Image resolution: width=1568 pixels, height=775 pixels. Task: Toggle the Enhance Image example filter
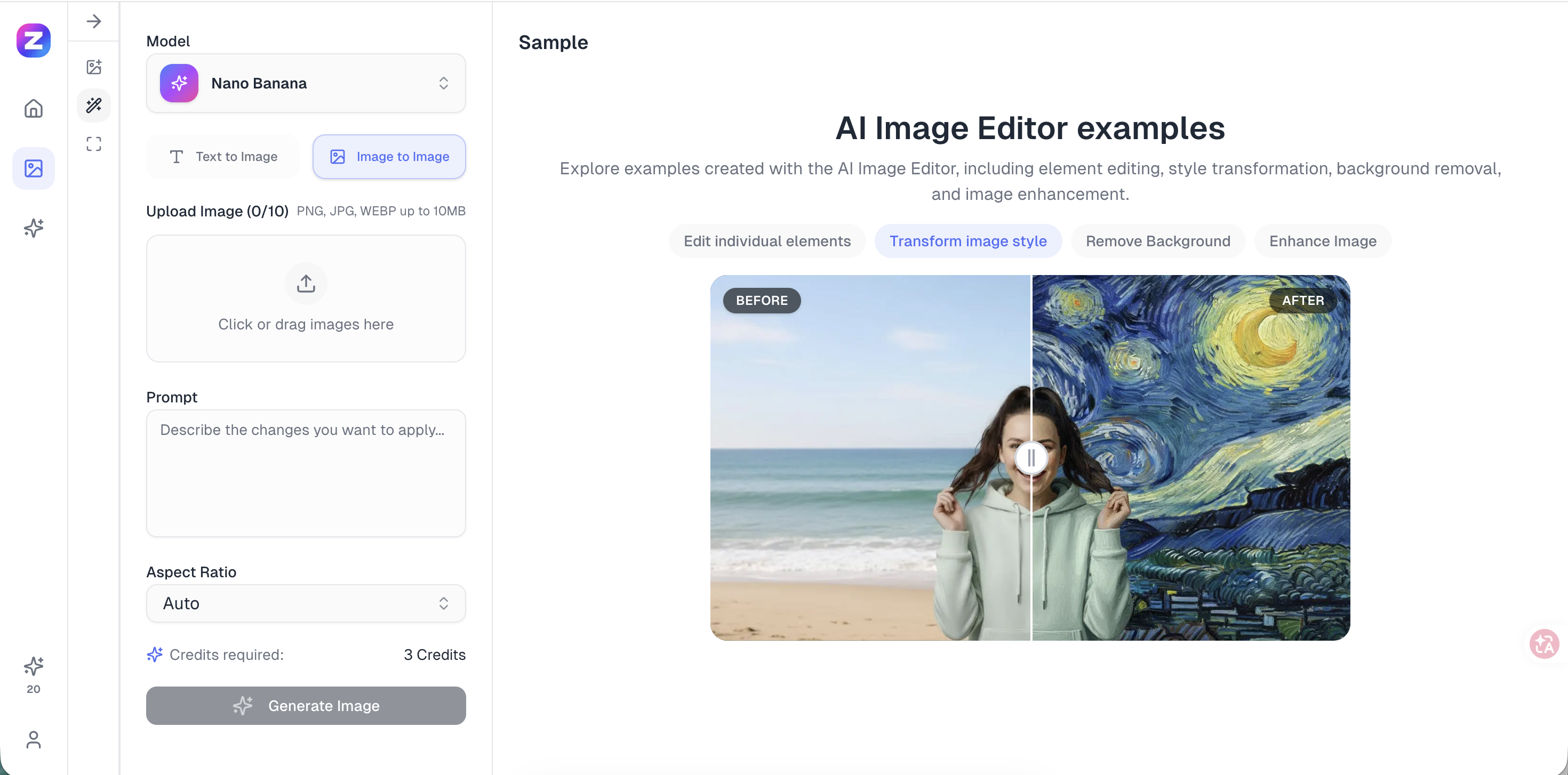1323,241
